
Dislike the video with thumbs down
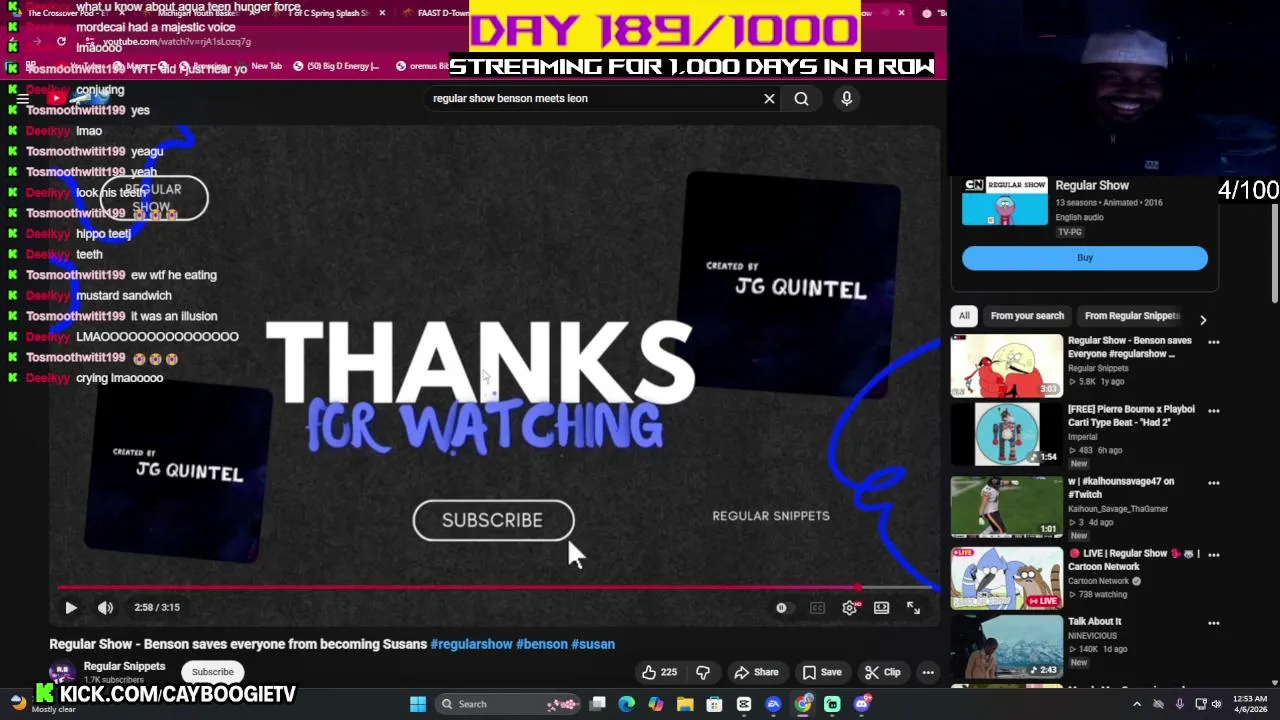(703, 672)
